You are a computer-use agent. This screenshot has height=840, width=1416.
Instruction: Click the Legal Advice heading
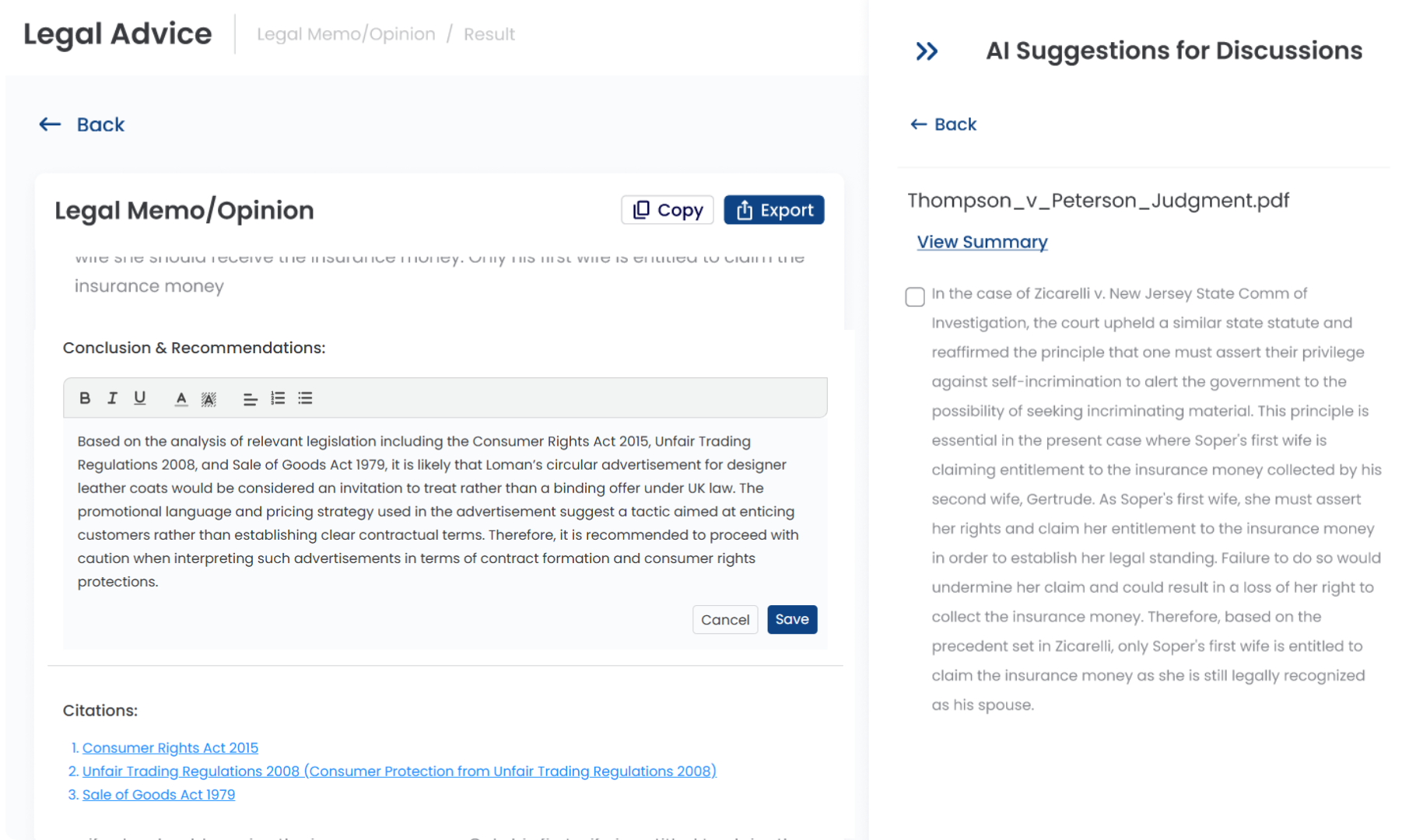117,34
